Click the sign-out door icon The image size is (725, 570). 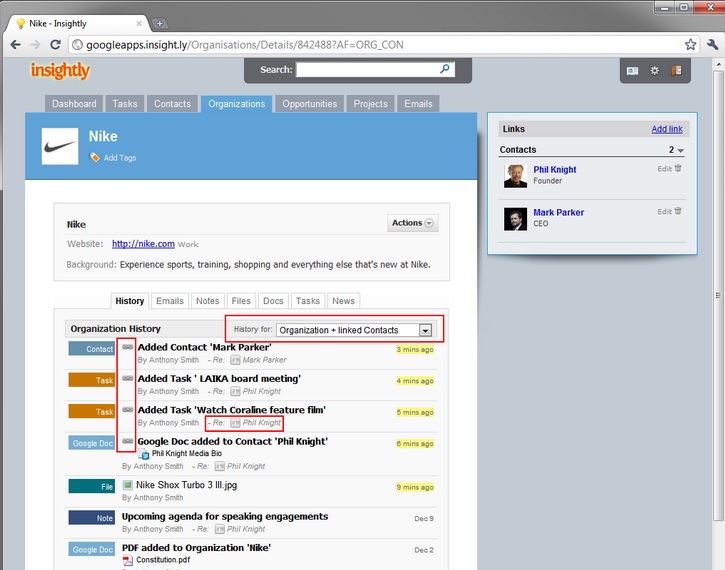(x=676, y=71)
